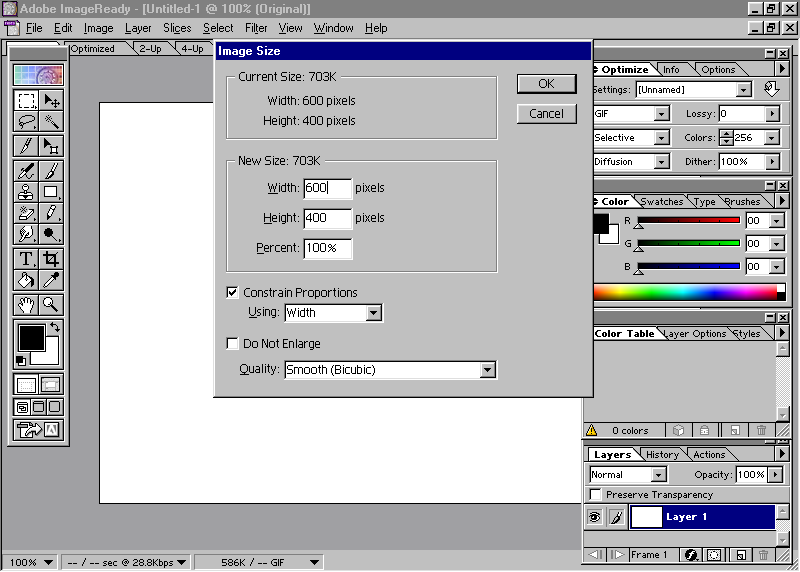Image resolution: width=800 pixels, height=572 pixels.
Task: Open the Layers panel flyout menu arrow
Action: click(x=782, y=454)
